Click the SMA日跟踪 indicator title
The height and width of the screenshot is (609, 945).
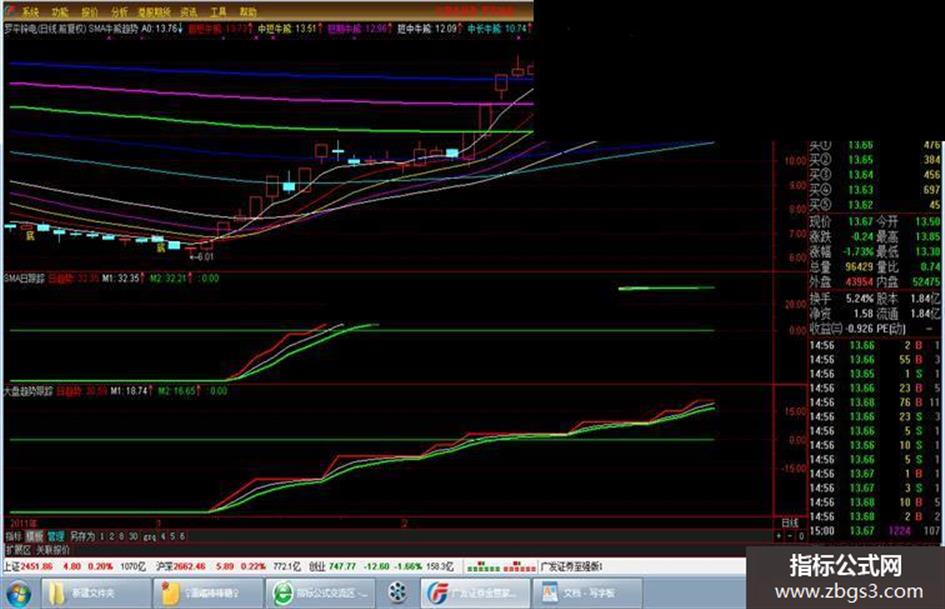[25, 279]
